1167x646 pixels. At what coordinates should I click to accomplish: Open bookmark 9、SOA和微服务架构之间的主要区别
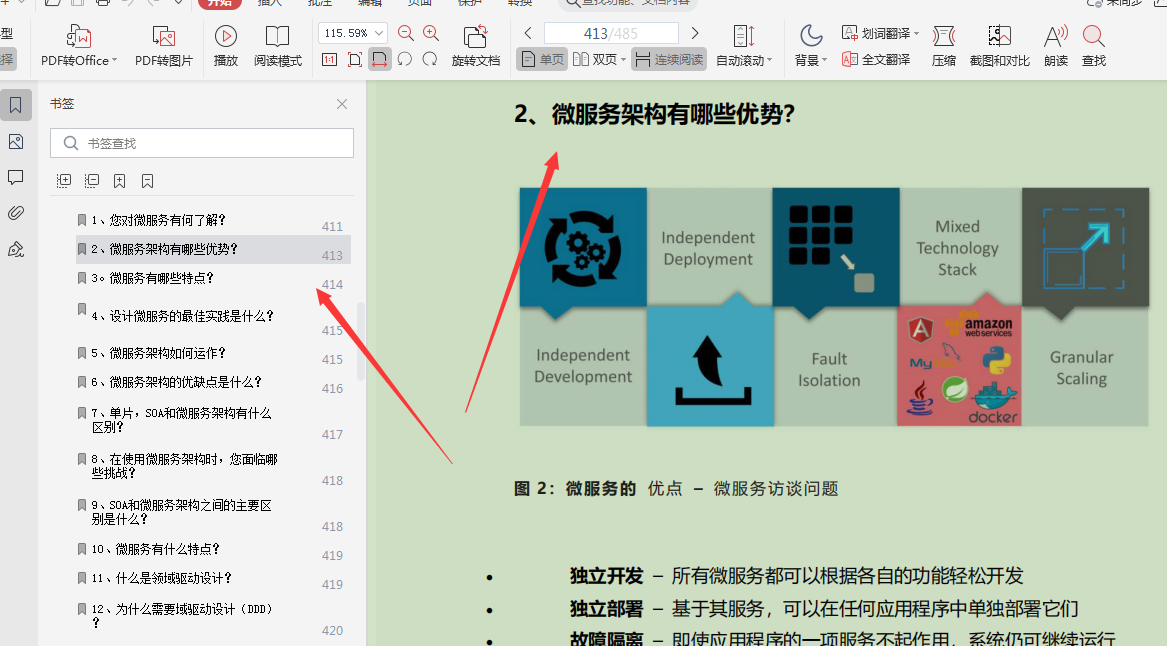(181, 512)
